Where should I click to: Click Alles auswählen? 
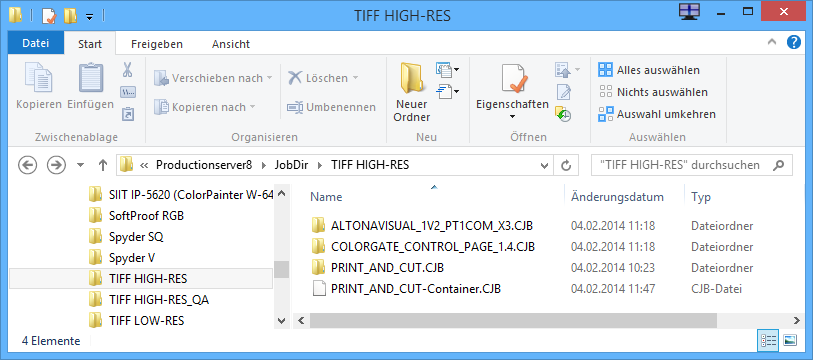click(649, 70)
